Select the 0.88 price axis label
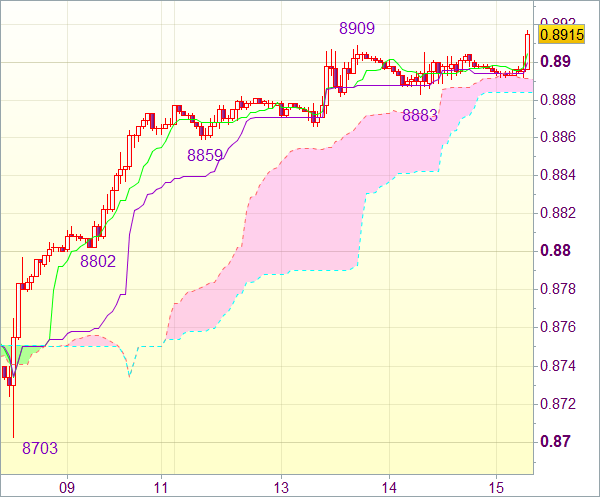600x497 pixels. click(555, 251)
